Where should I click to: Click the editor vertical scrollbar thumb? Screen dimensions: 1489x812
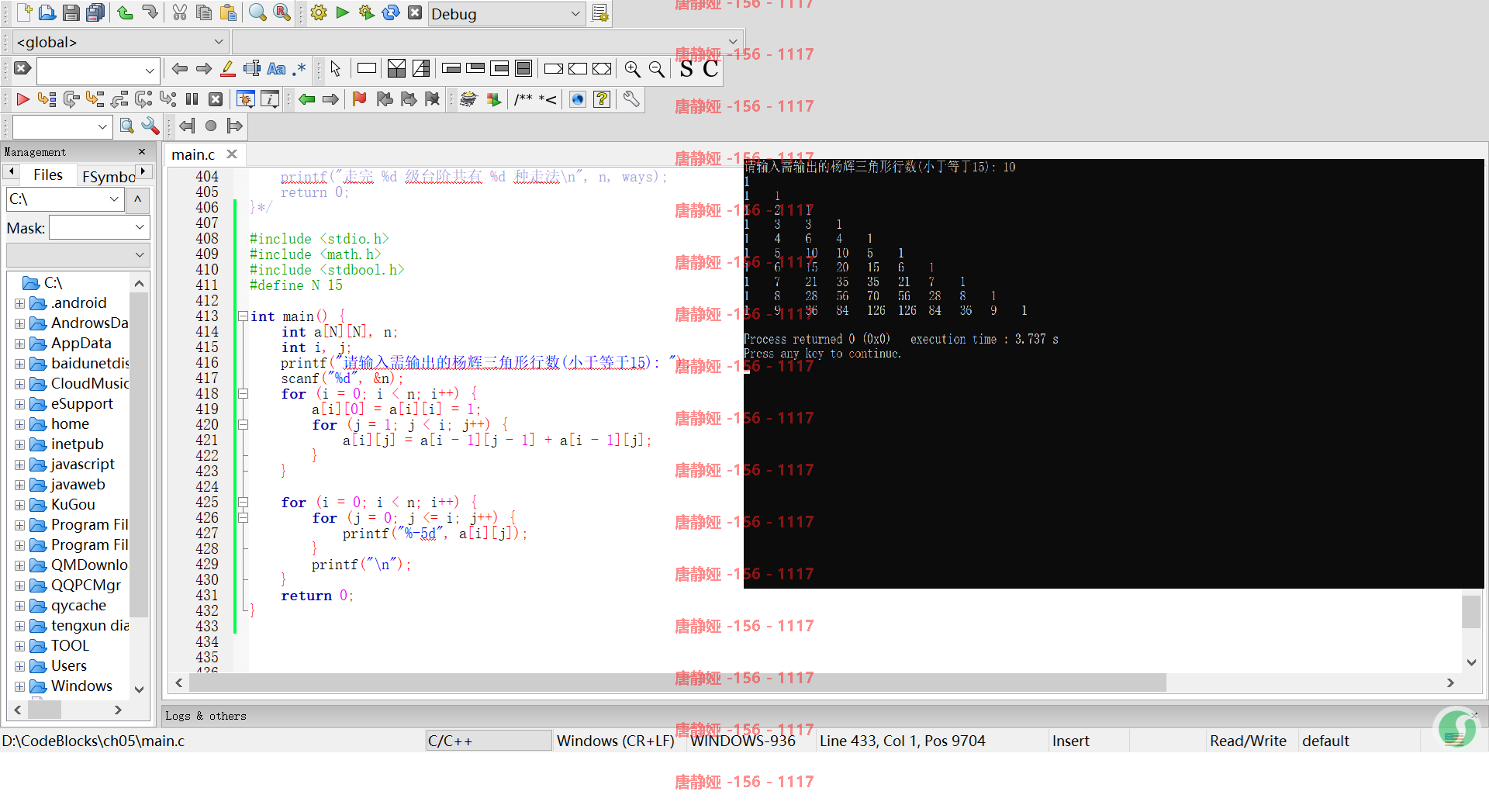(1471, 611)
